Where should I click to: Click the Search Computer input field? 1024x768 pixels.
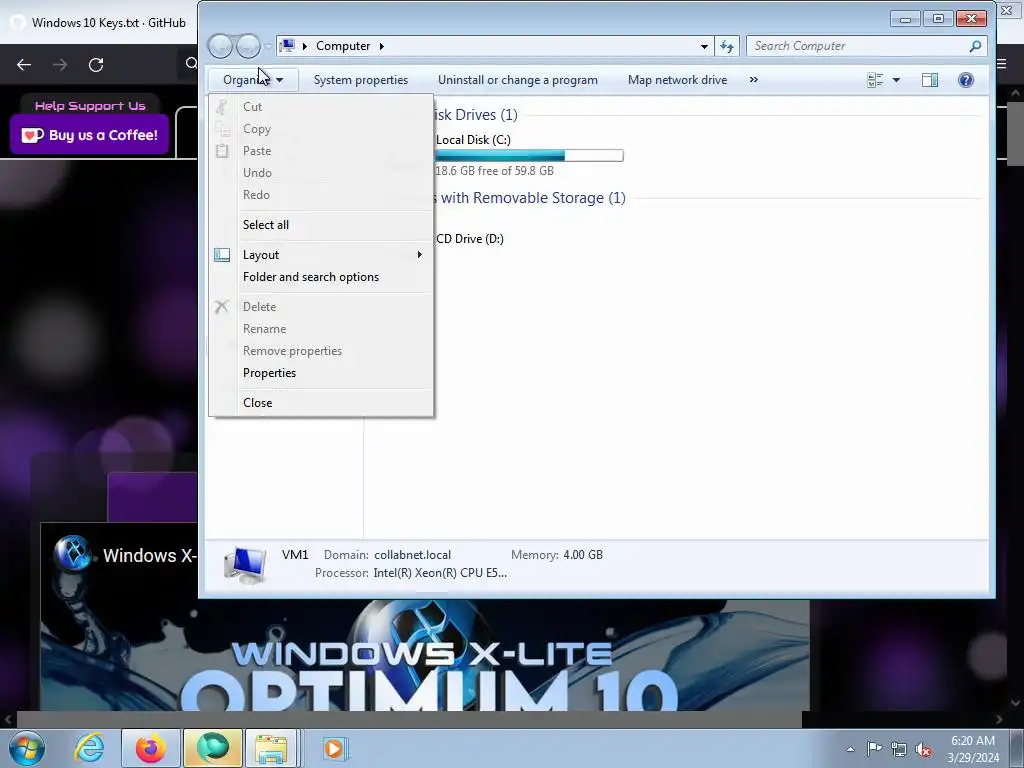click(x=857, y=46)
